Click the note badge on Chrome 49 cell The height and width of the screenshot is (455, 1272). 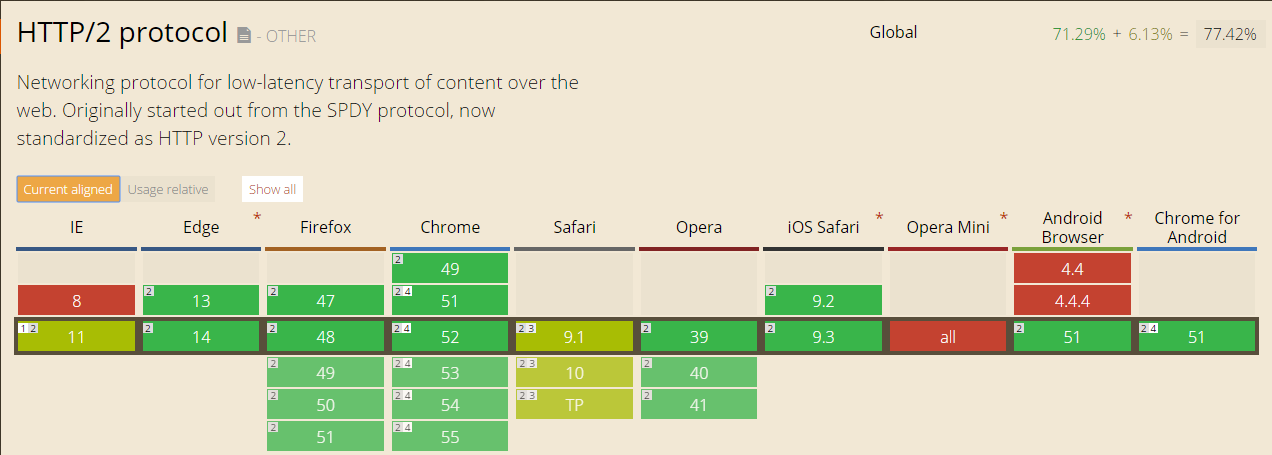point(397,259)
